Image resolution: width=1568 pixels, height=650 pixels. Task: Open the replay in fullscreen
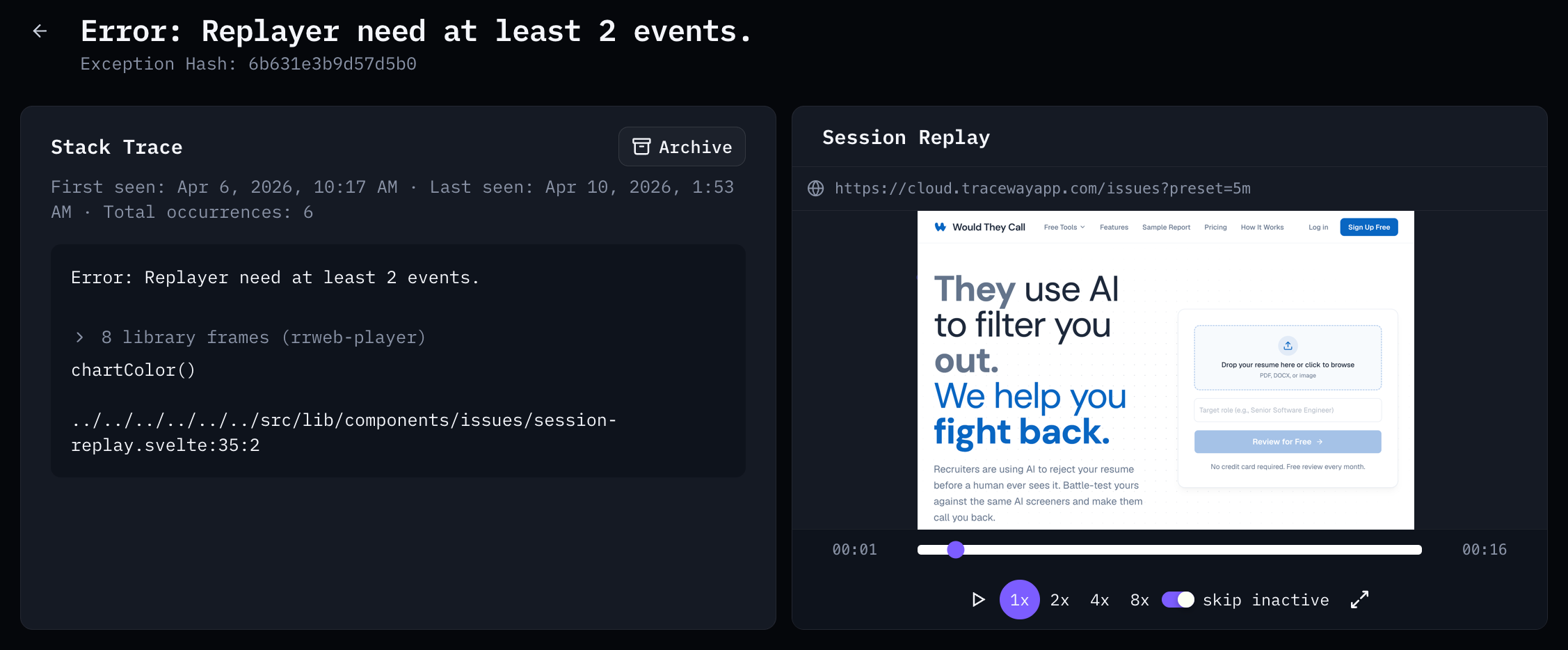coord(1359,600)
